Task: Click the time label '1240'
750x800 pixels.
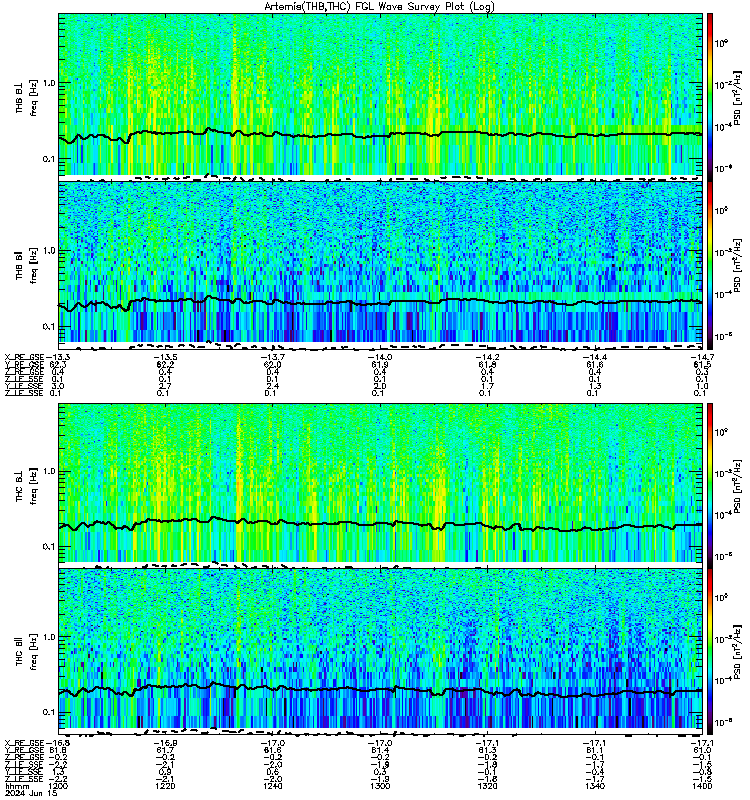Action: click(x=273, y=786)
